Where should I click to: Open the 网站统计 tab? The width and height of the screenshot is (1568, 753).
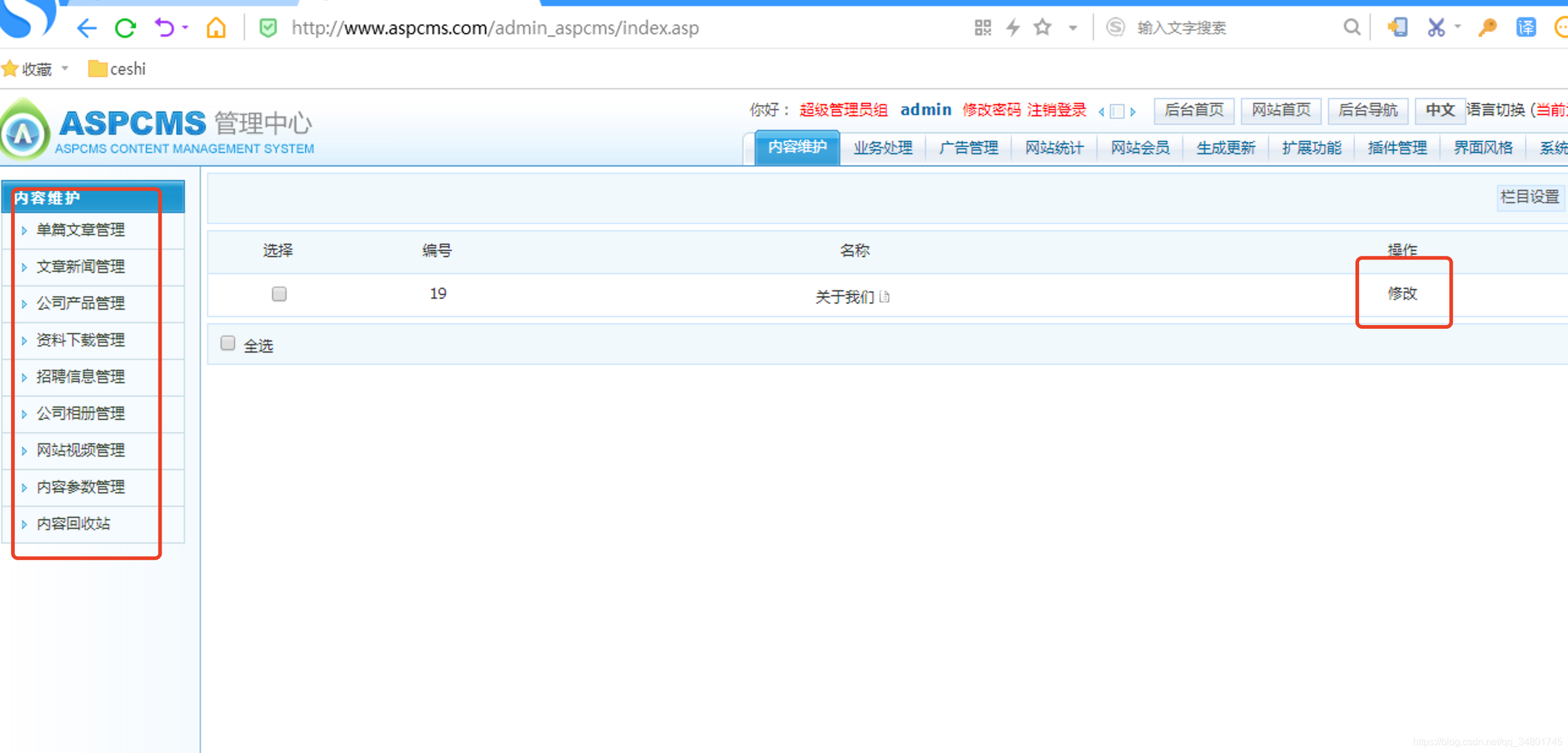pyautogui.click(x=1053, y=147)
